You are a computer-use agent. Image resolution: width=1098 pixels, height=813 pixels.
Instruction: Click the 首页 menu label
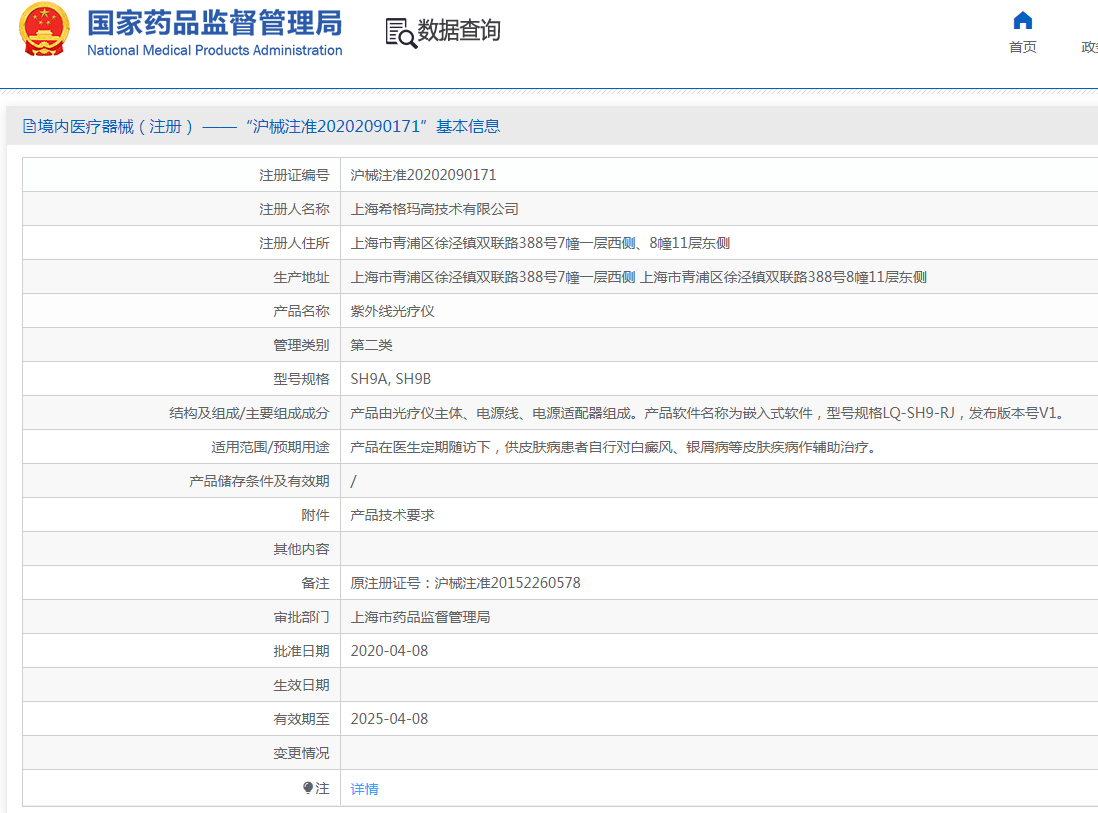(x=1022, y=47)
